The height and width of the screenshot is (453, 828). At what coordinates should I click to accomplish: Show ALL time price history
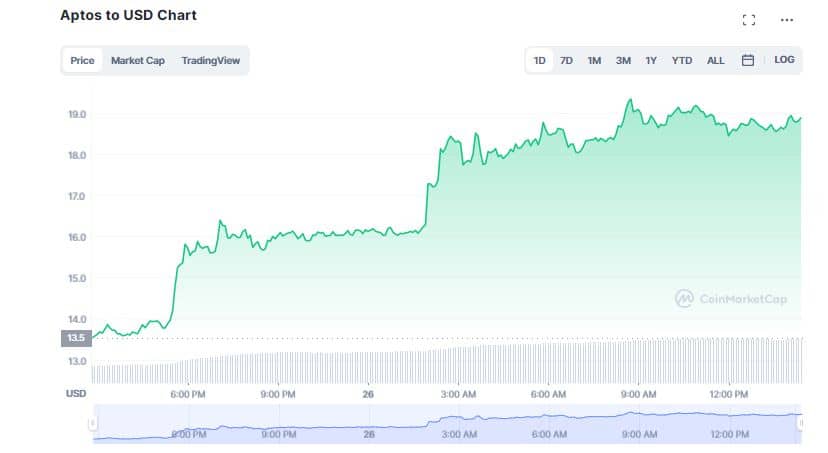(x=716, y=61)
